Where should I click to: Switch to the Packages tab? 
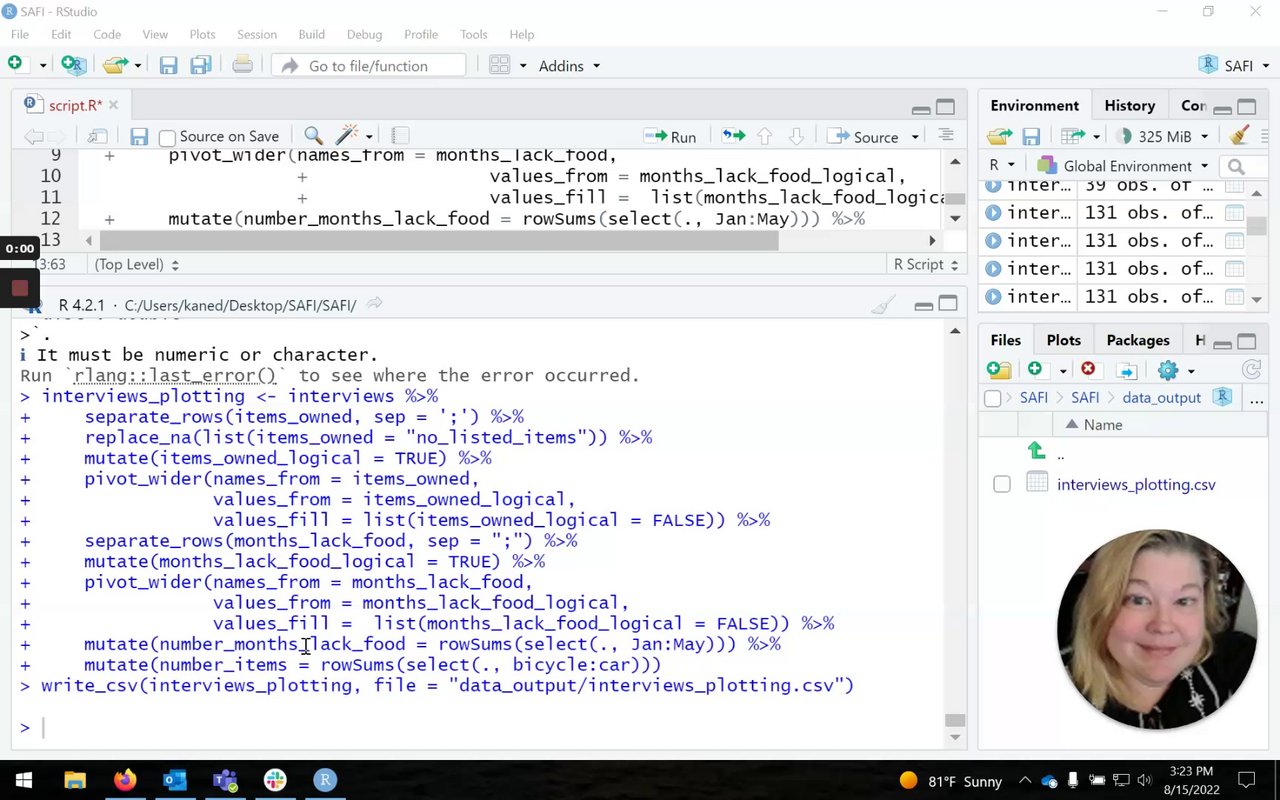[x=1138, y=341]
